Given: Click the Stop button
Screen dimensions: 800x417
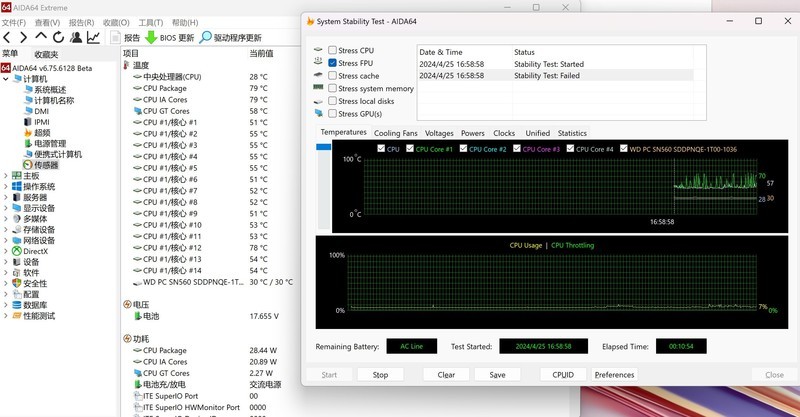Looking at the screenshot, I should 380,375.
